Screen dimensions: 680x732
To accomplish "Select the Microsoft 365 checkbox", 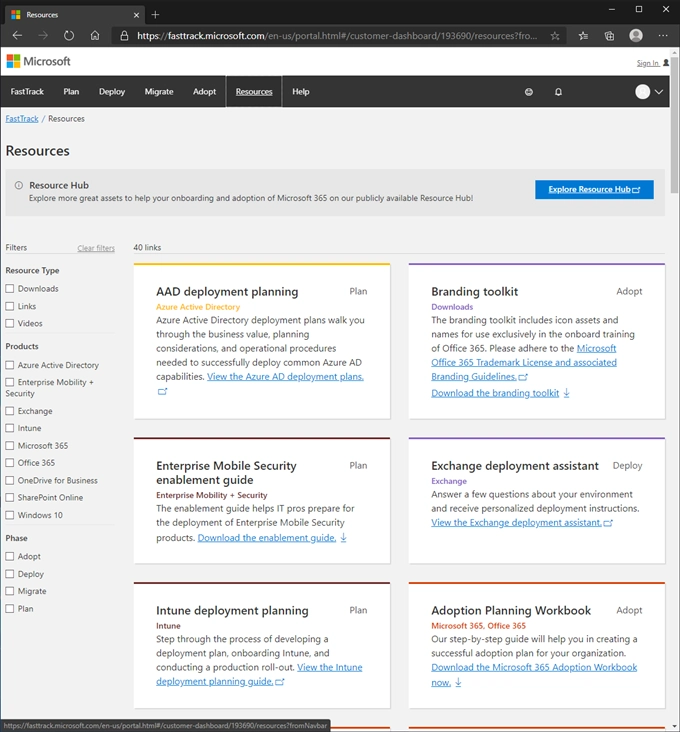I will (10, 445).
